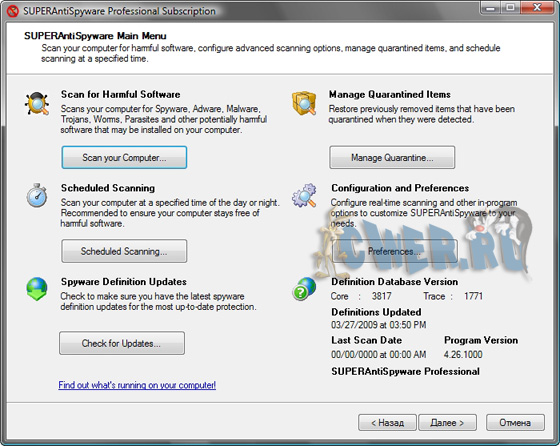The height and width of the screenshot is (446, 560).
Task: Click the SUPERAntiSpyware title bar logo icon
Action: (x=12, y=11)
